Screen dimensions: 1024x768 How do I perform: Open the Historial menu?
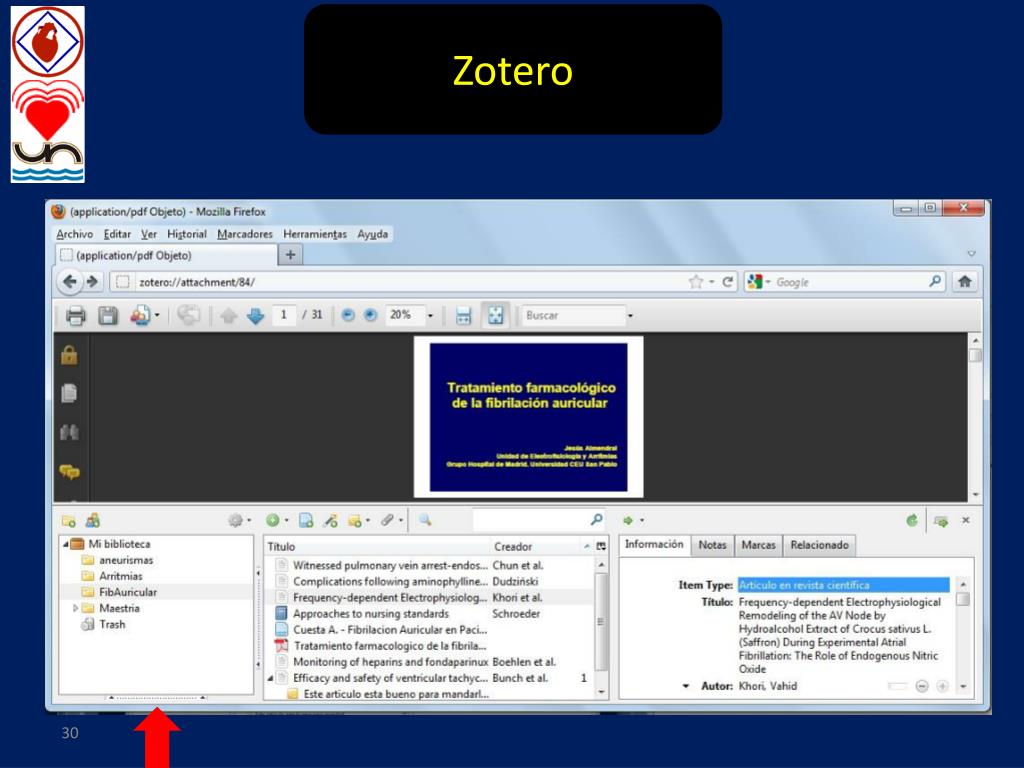click(187, 234)
